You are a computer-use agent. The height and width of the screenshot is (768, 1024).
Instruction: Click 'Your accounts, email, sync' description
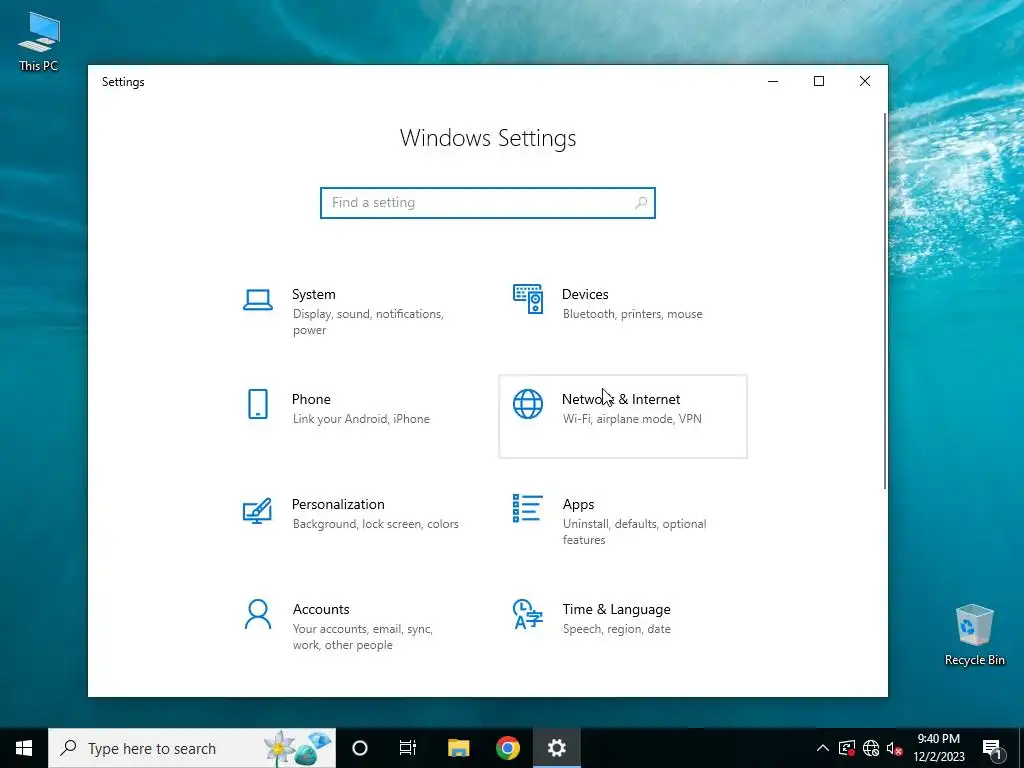pyautogui.click(x=362, y=637)
